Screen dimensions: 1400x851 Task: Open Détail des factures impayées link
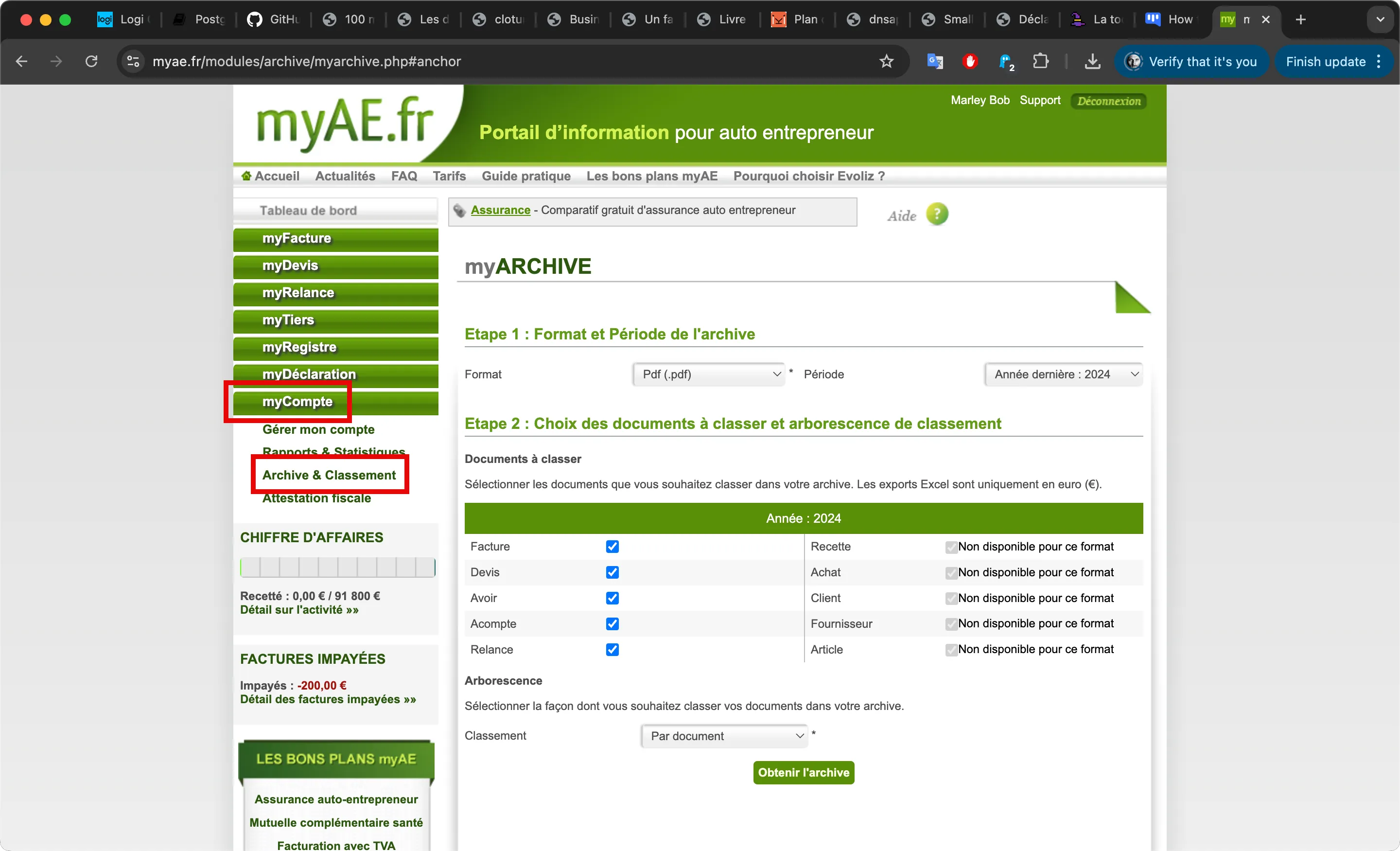pos(328,700)
